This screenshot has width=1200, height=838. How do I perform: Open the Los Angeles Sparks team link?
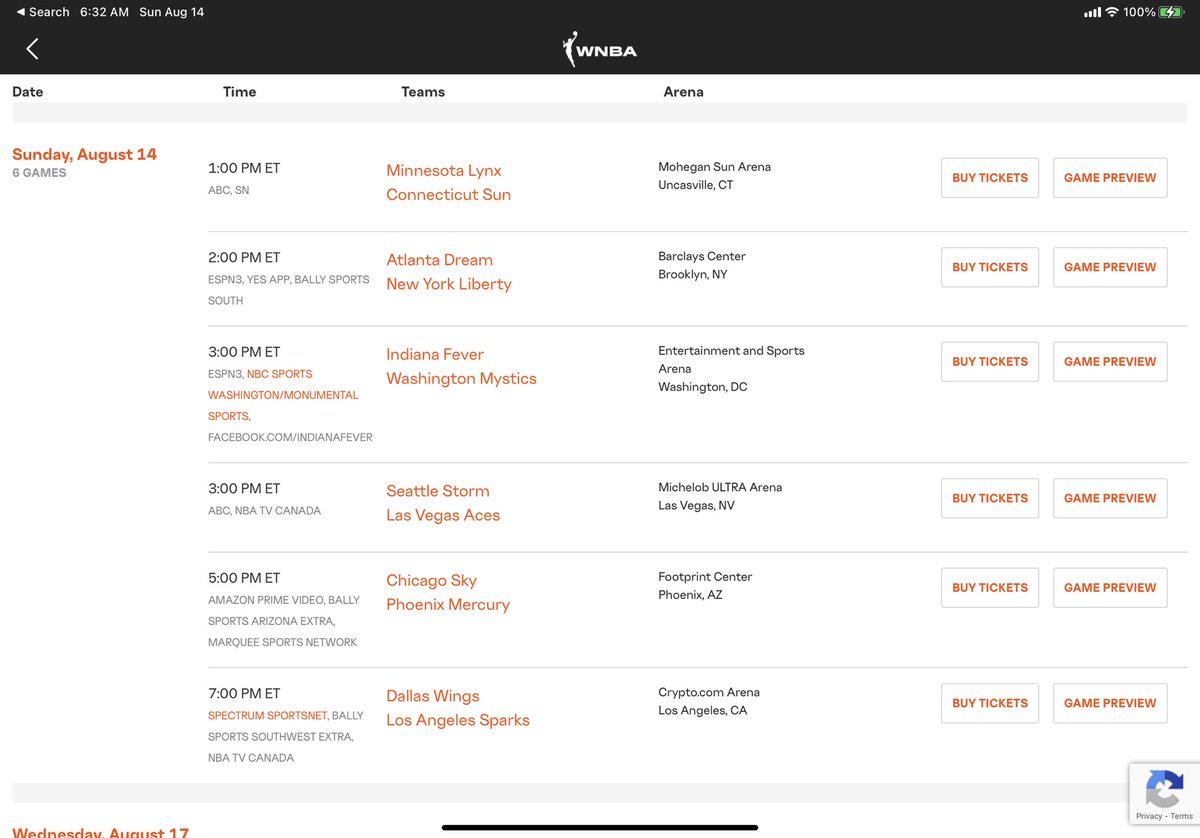pyautogui.click(x=458, y=720)
